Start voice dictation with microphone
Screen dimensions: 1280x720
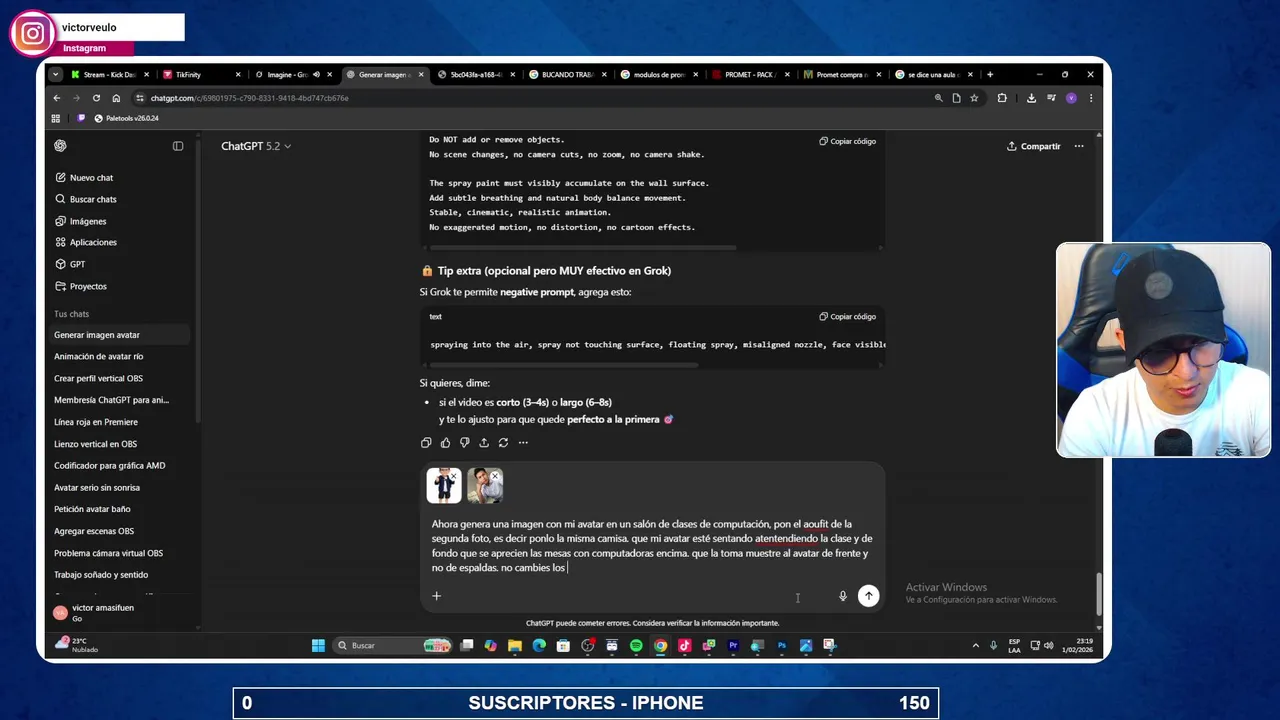843,596
